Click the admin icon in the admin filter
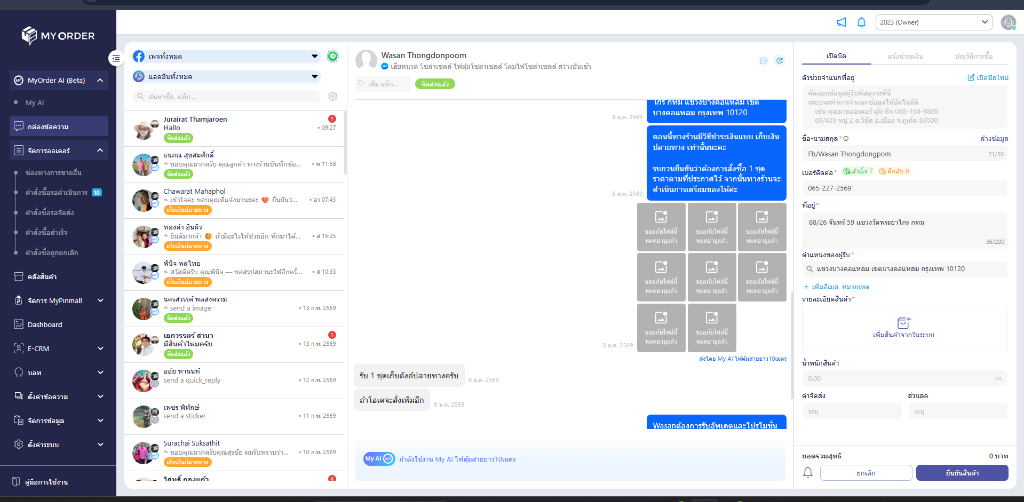 click(x=138, y=76)
